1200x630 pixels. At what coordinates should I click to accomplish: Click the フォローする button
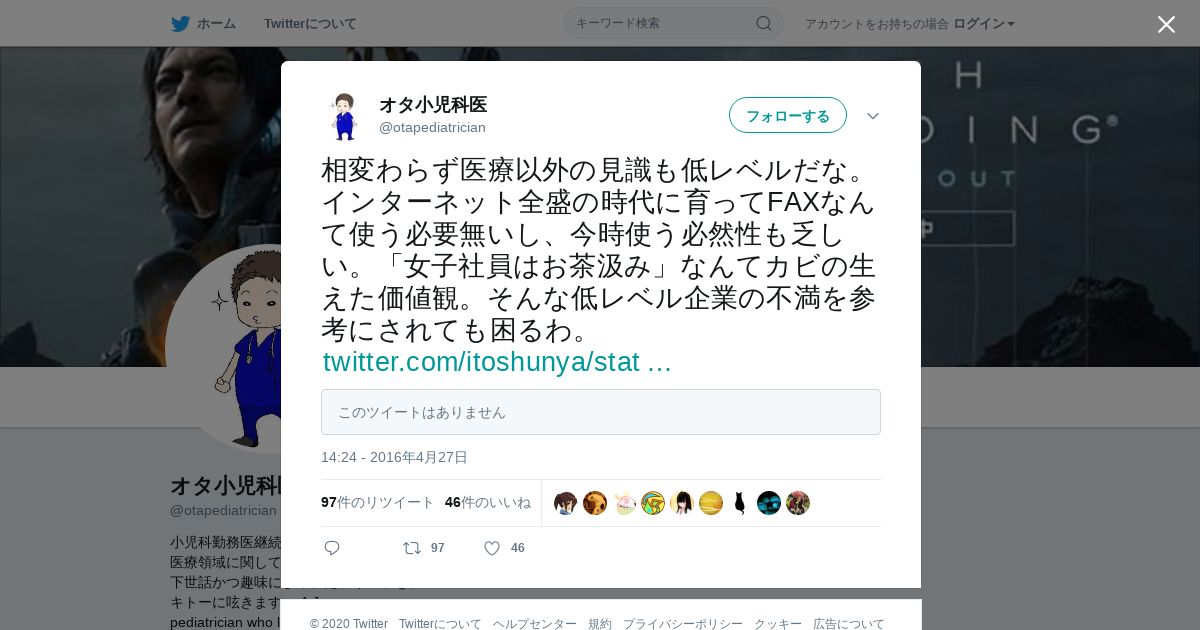pos(788,115)
